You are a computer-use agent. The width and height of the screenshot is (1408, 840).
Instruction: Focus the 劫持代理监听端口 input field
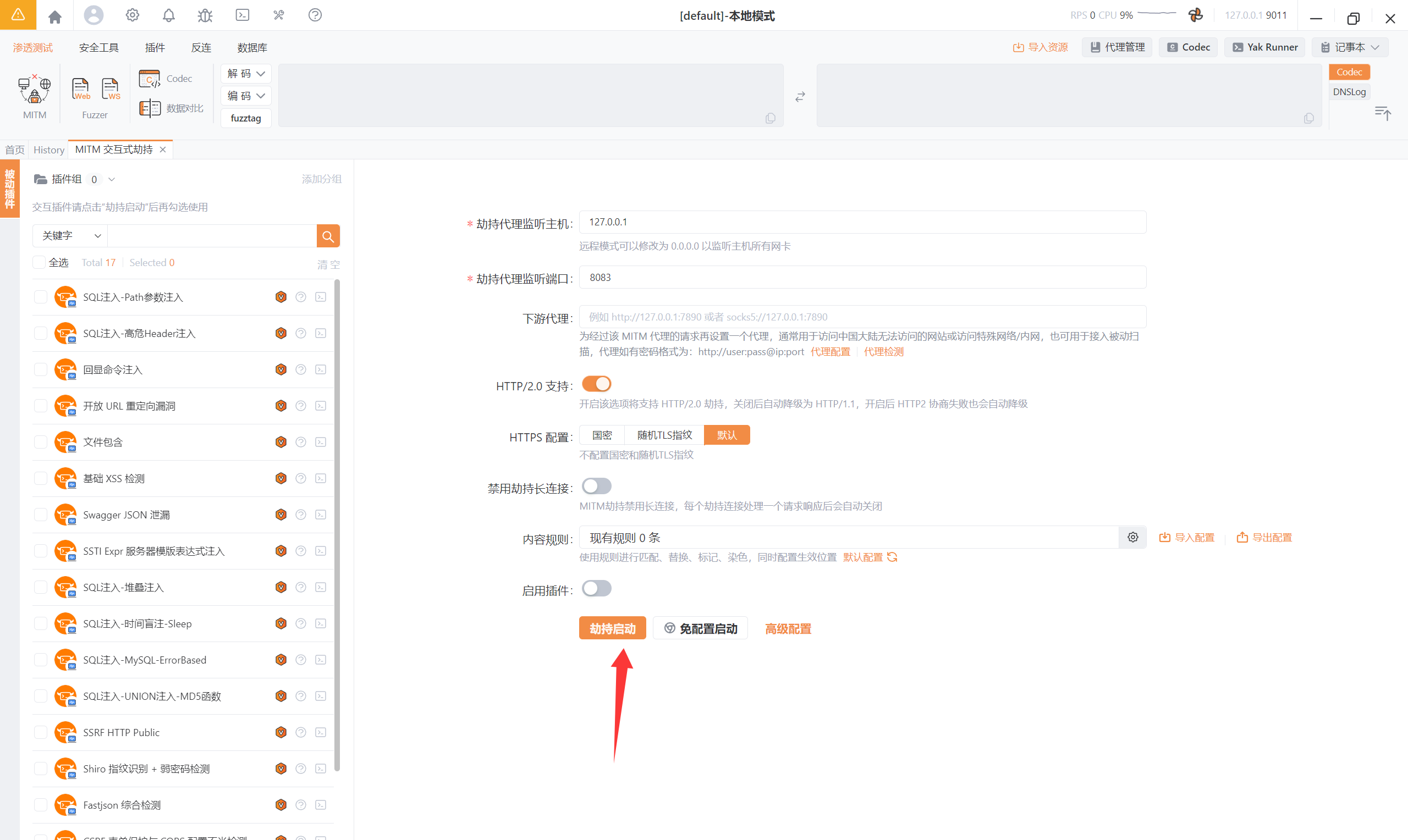(863, 278)
